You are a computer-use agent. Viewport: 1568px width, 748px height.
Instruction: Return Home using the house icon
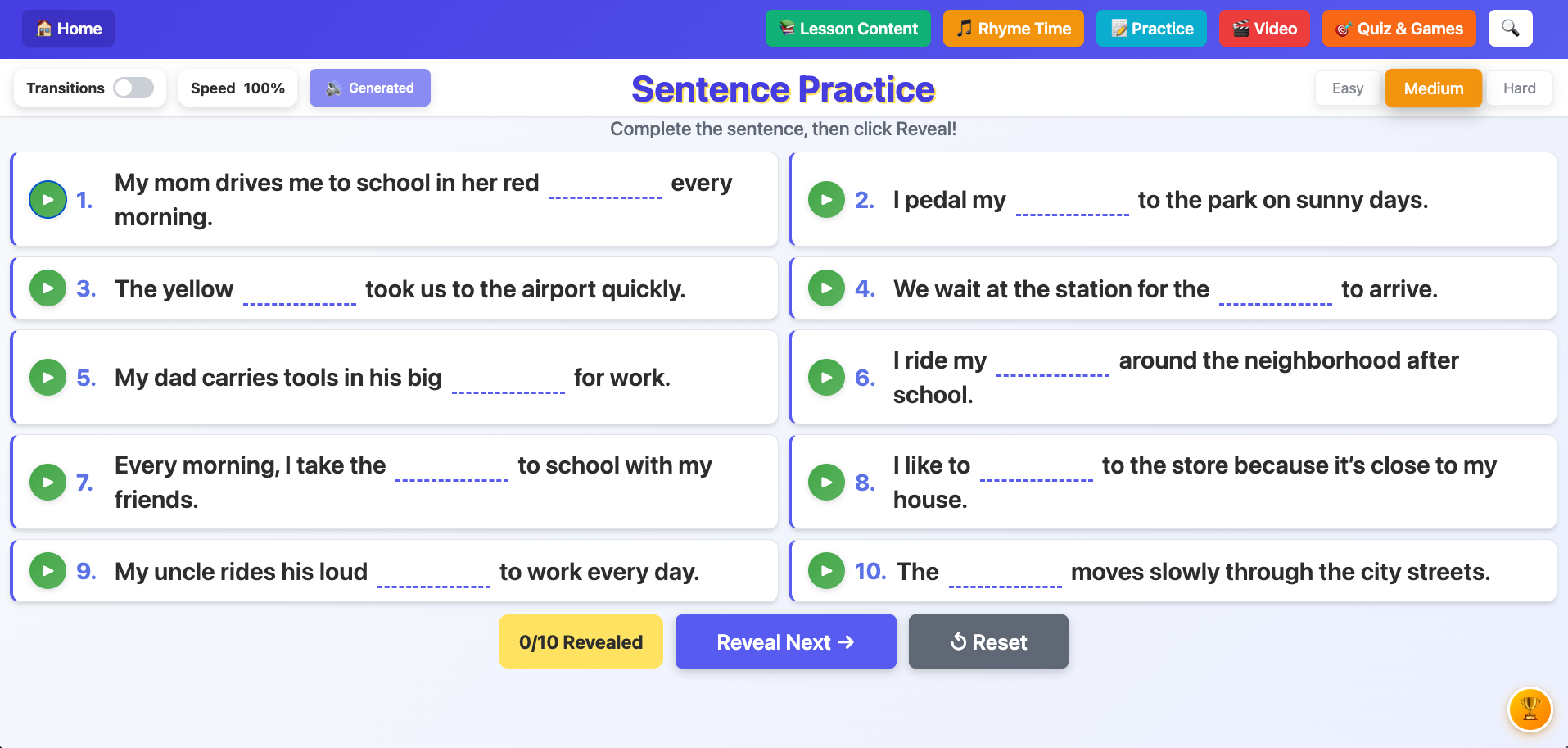click(68, 28)
